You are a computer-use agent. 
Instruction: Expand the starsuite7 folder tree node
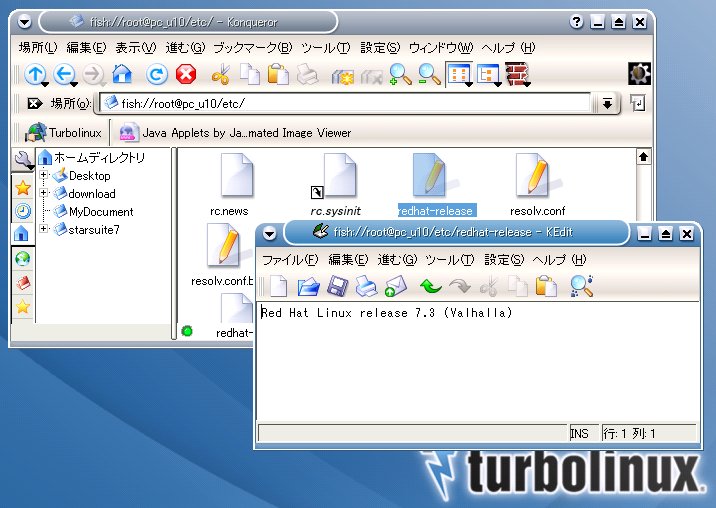[x=43, y=228]
